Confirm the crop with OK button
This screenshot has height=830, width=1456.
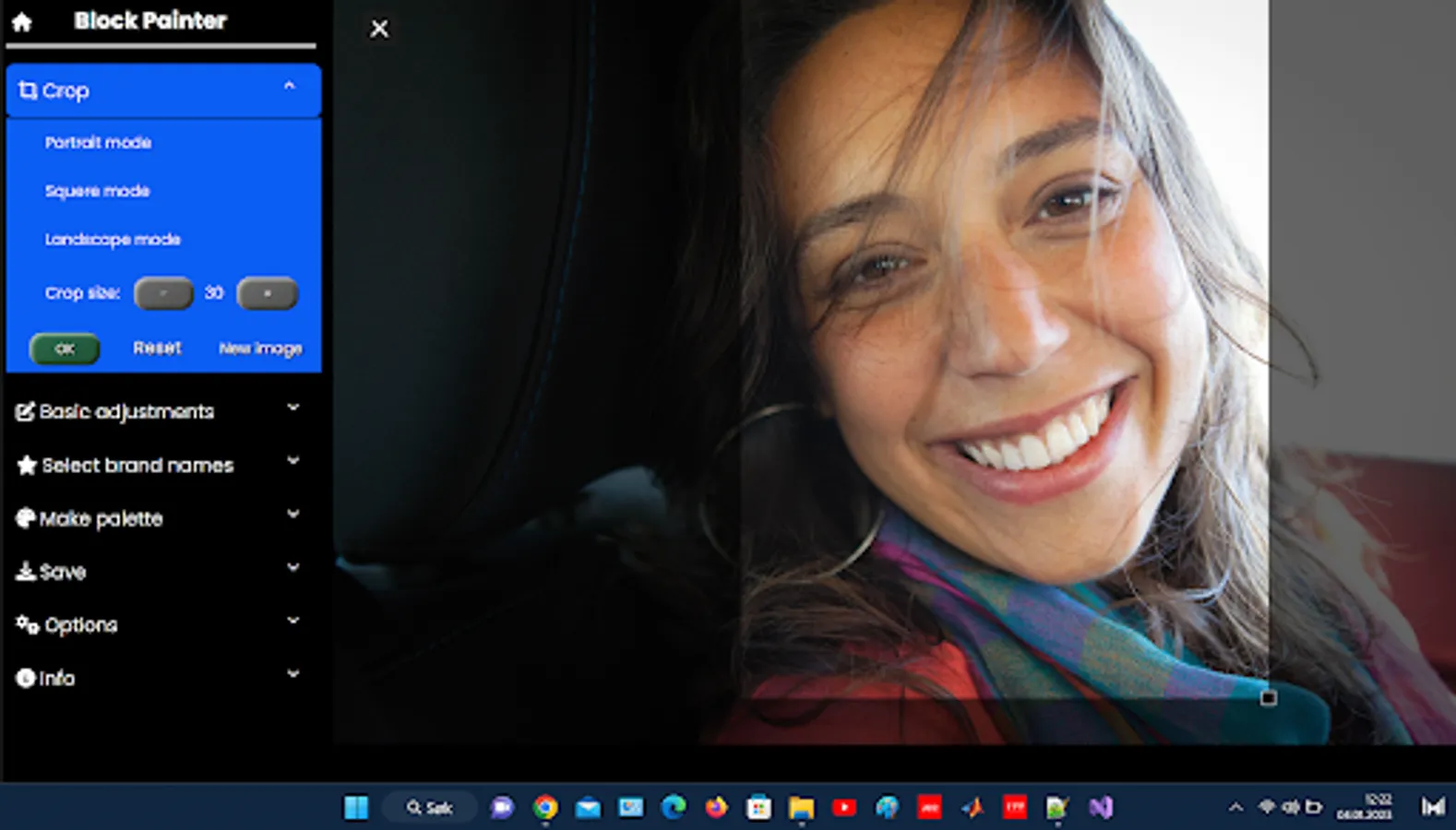65,349
